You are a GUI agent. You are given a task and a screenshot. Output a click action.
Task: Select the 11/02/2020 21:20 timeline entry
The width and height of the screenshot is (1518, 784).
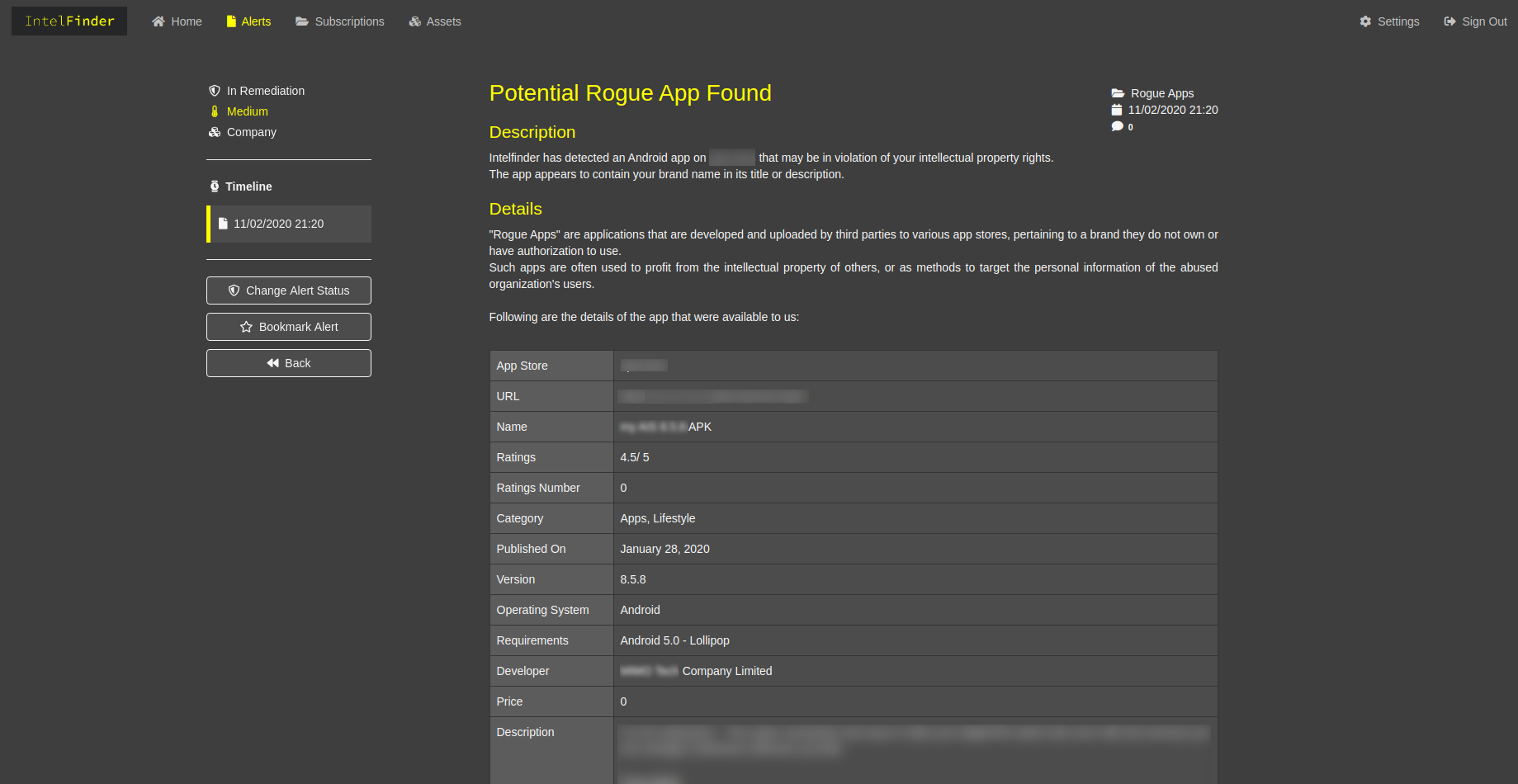(289, 224)
